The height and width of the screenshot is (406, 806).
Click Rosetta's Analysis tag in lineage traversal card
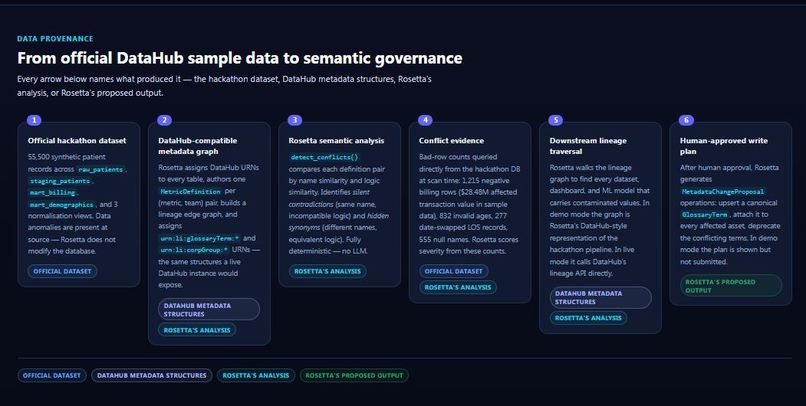(588, 318)
